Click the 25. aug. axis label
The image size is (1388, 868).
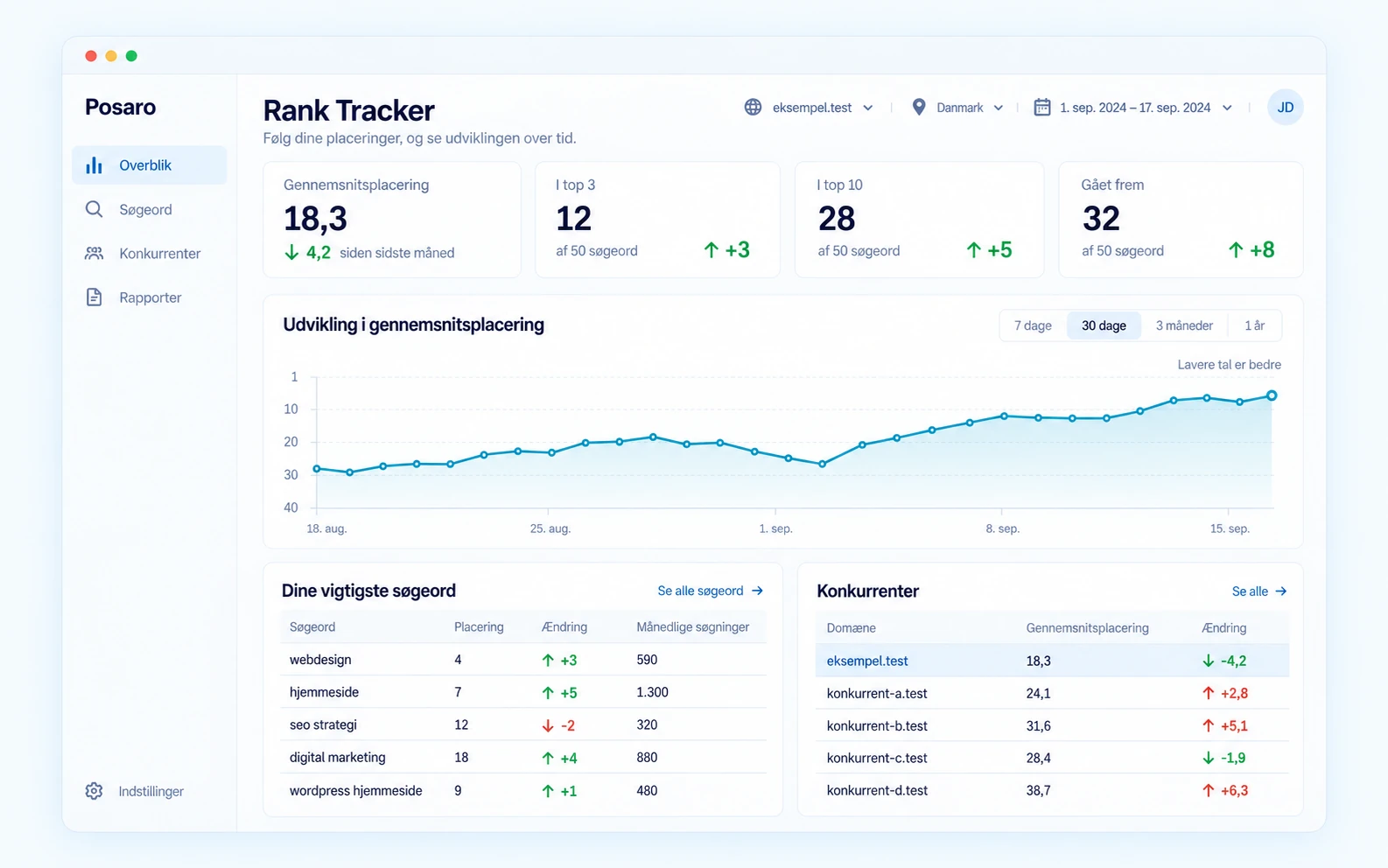550,528
